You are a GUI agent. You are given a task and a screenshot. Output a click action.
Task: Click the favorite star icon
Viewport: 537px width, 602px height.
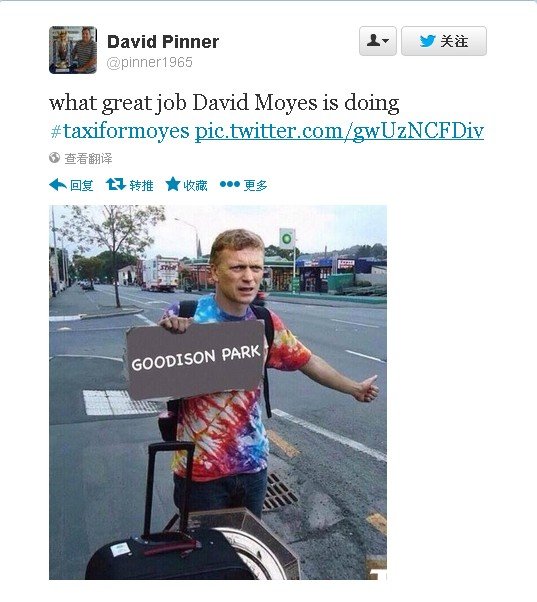(x=173, y=184)
